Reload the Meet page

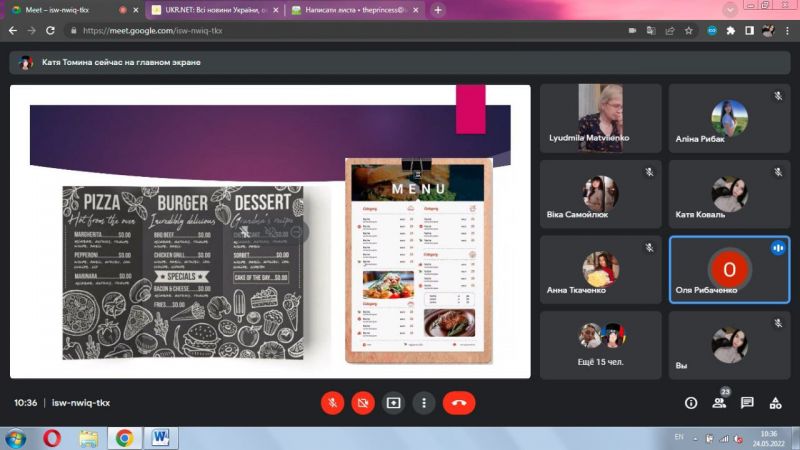(x=50, y=31)
